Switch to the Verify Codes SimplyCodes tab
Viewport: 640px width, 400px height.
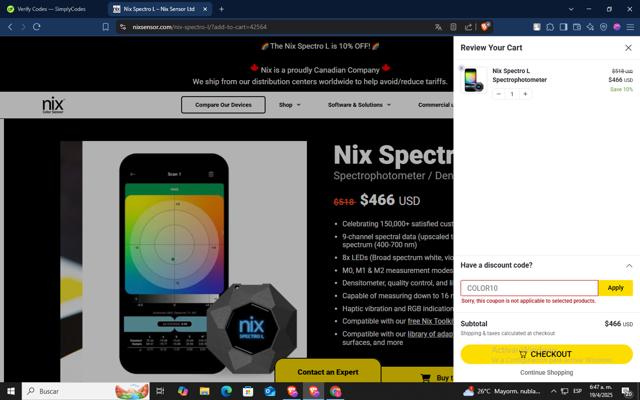point(52,9)
